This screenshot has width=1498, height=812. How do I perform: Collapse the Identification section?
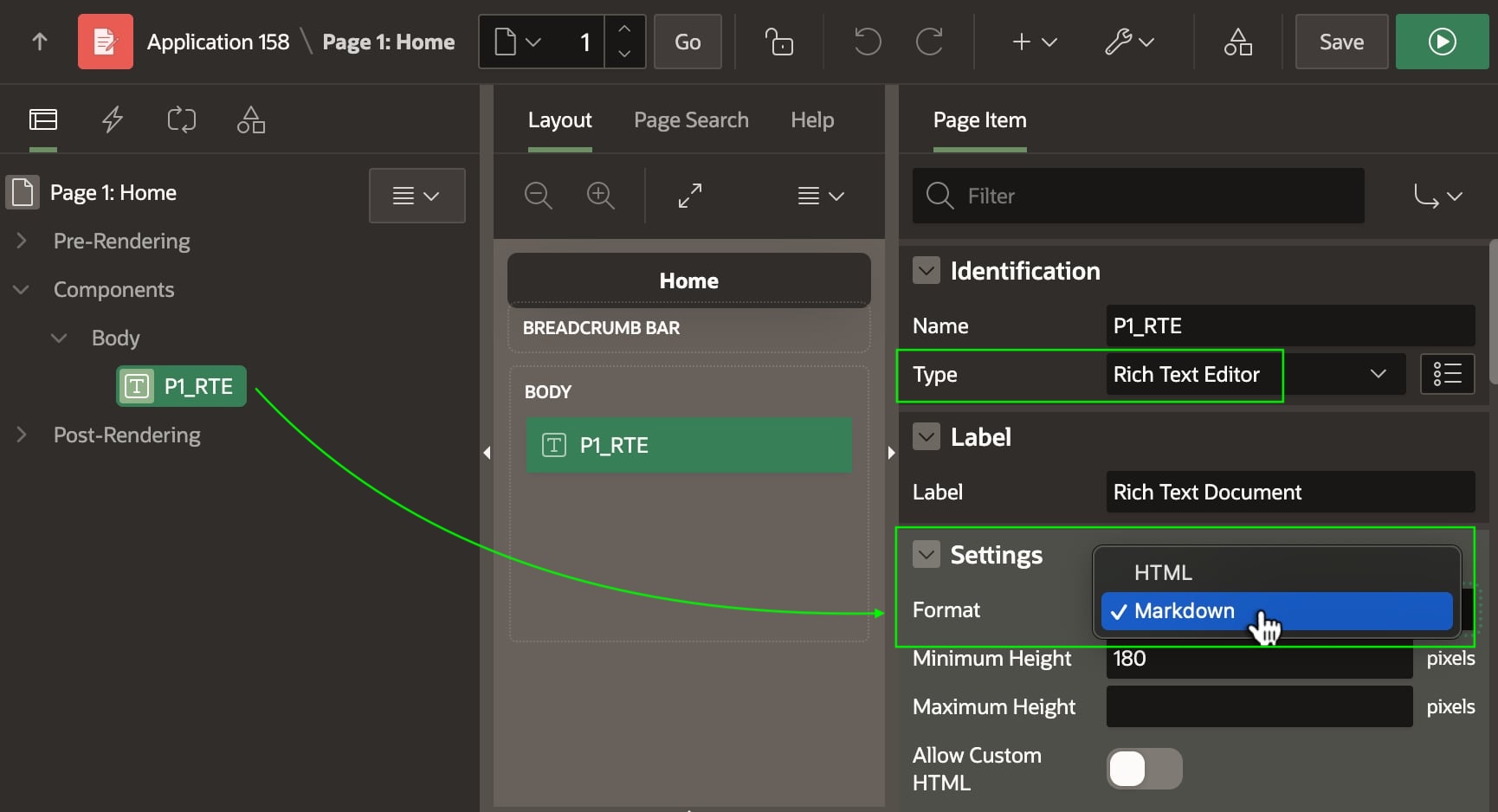tap(927, 271)
